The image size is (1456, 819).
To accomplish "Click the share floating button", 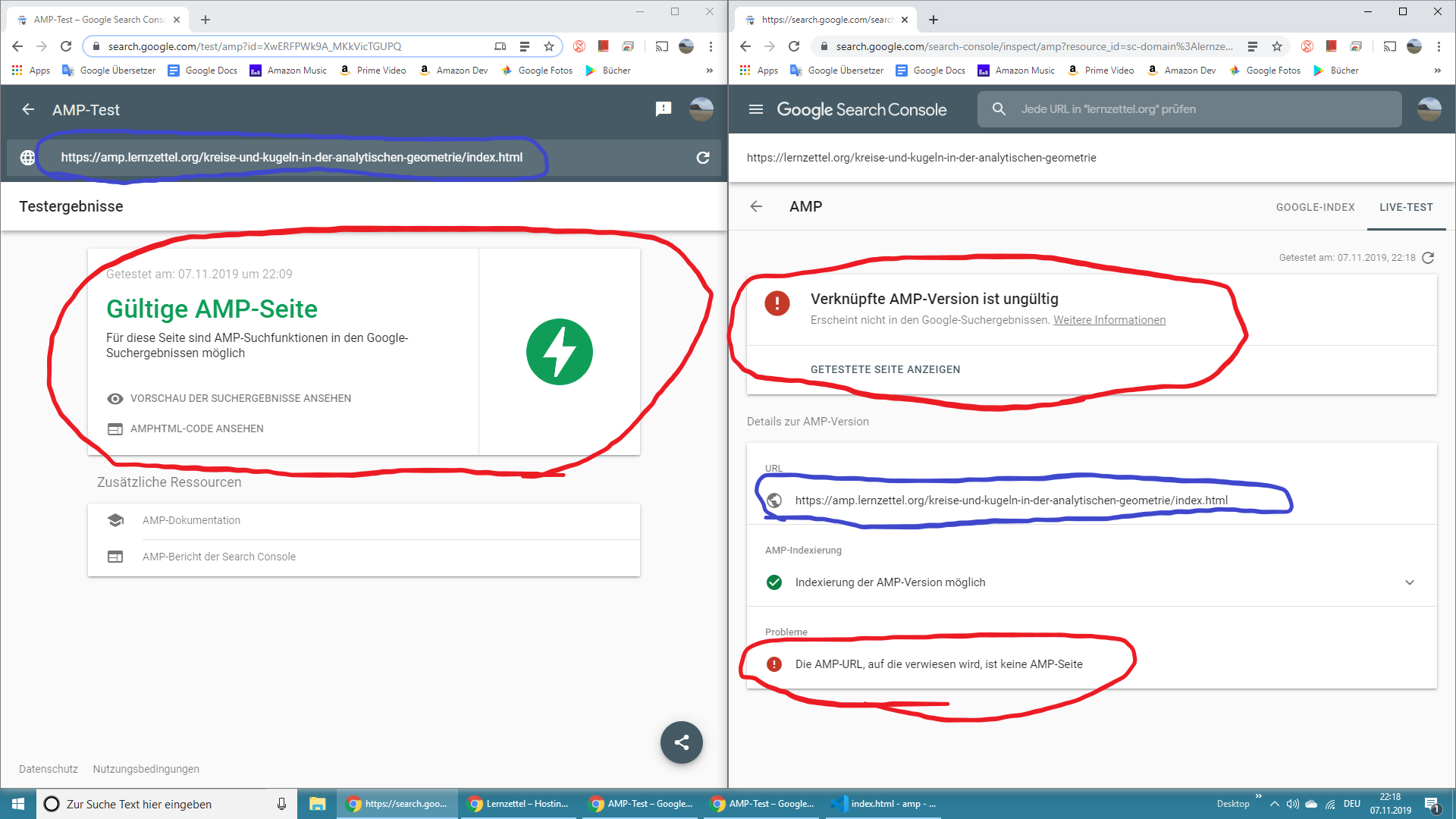I will point(681,742).
